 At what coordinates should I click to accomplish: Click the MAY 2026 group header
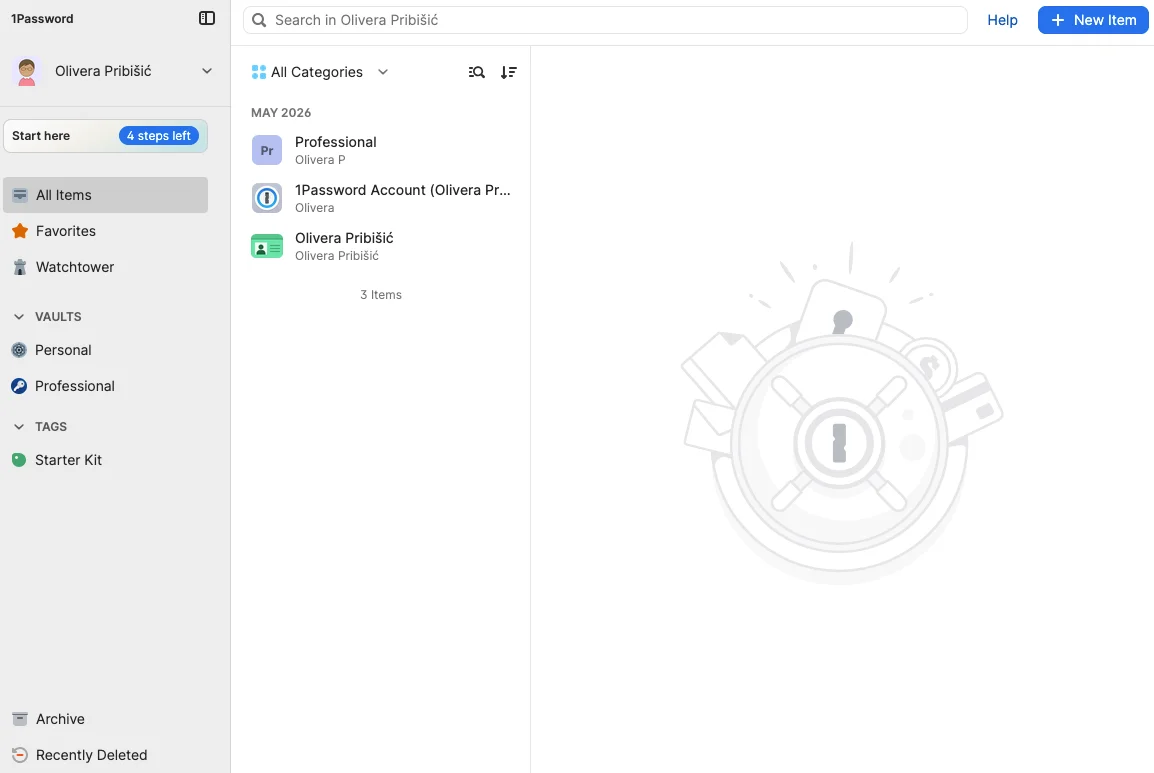point(281,113)
